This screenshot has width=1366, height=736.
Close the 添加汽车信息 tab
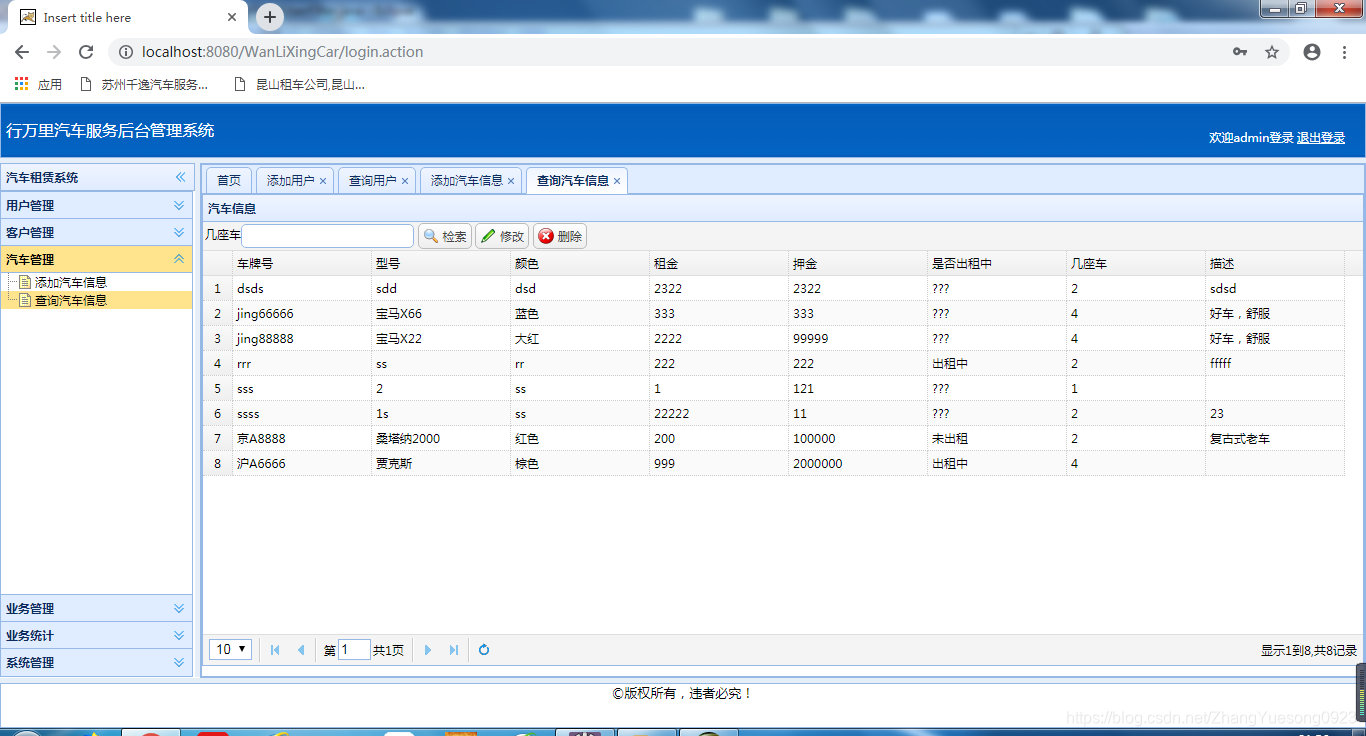tap(511, 182)
